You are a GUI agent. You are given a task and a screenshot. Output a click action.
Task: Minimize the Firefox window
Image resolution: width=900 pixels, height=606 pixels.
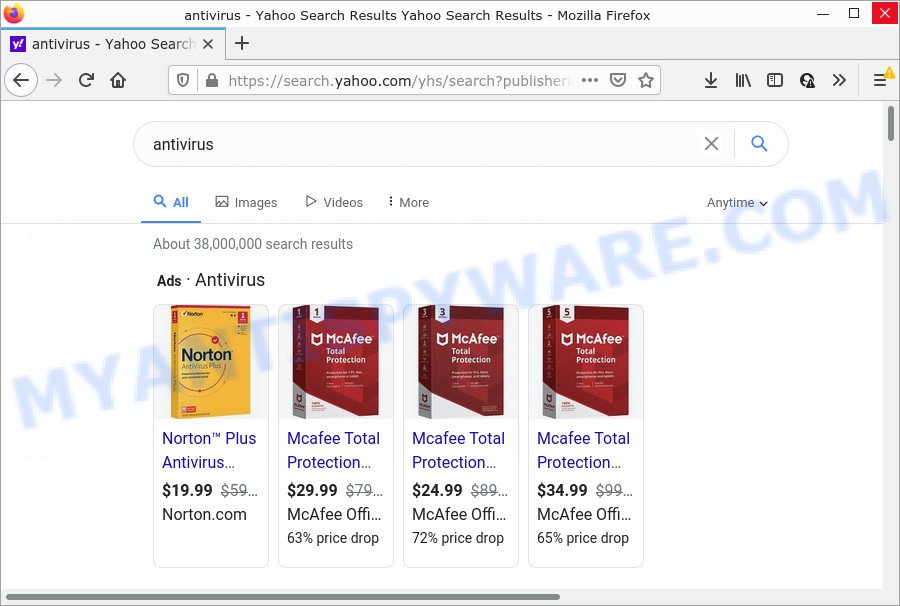click(x=823, y=14)
